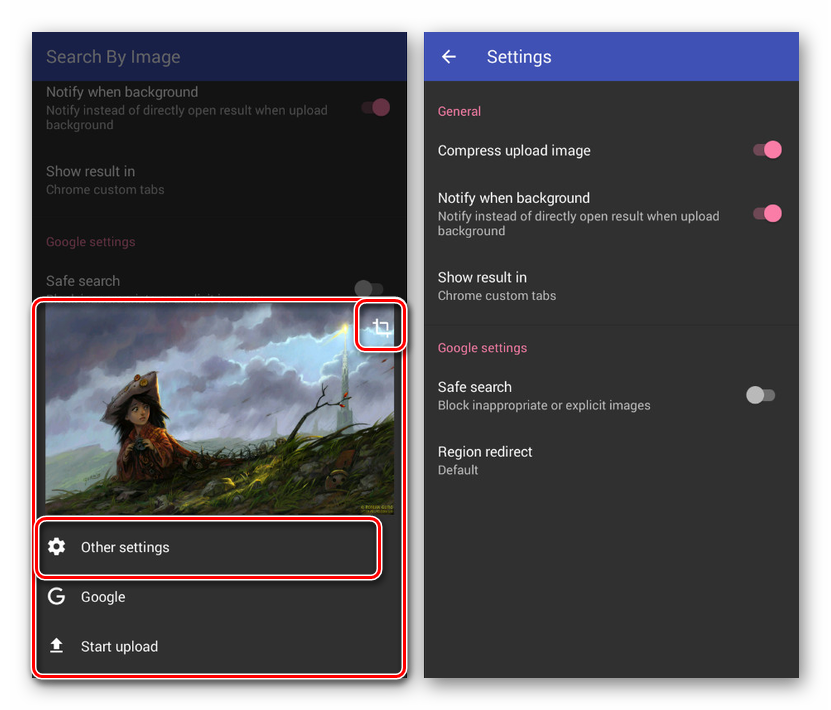
Task: Open Show result in option in Settings
Action: point(497,286)
